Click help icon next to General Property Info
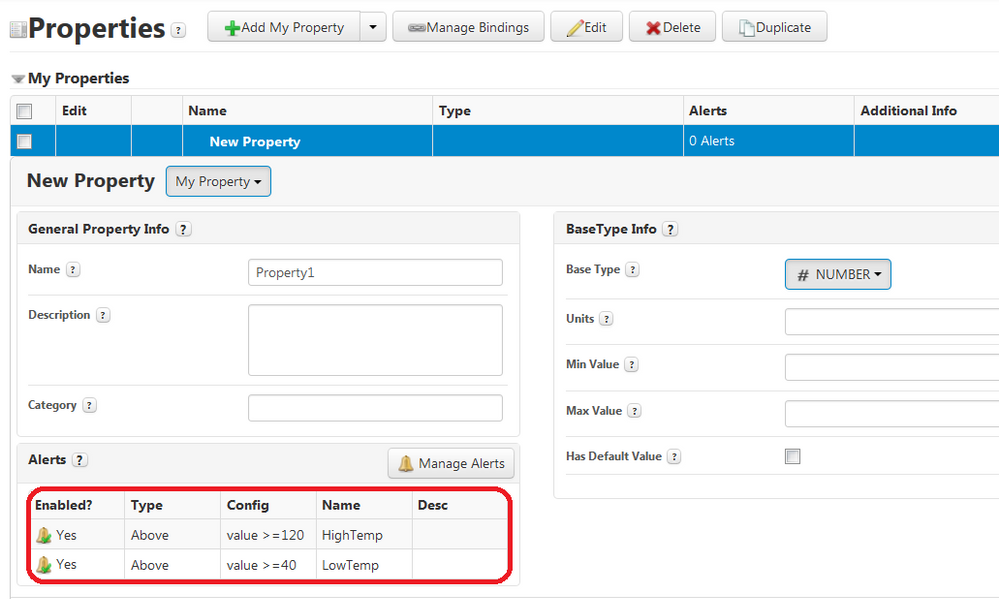This screenshot has width=999, height=599. click(183, 229)
